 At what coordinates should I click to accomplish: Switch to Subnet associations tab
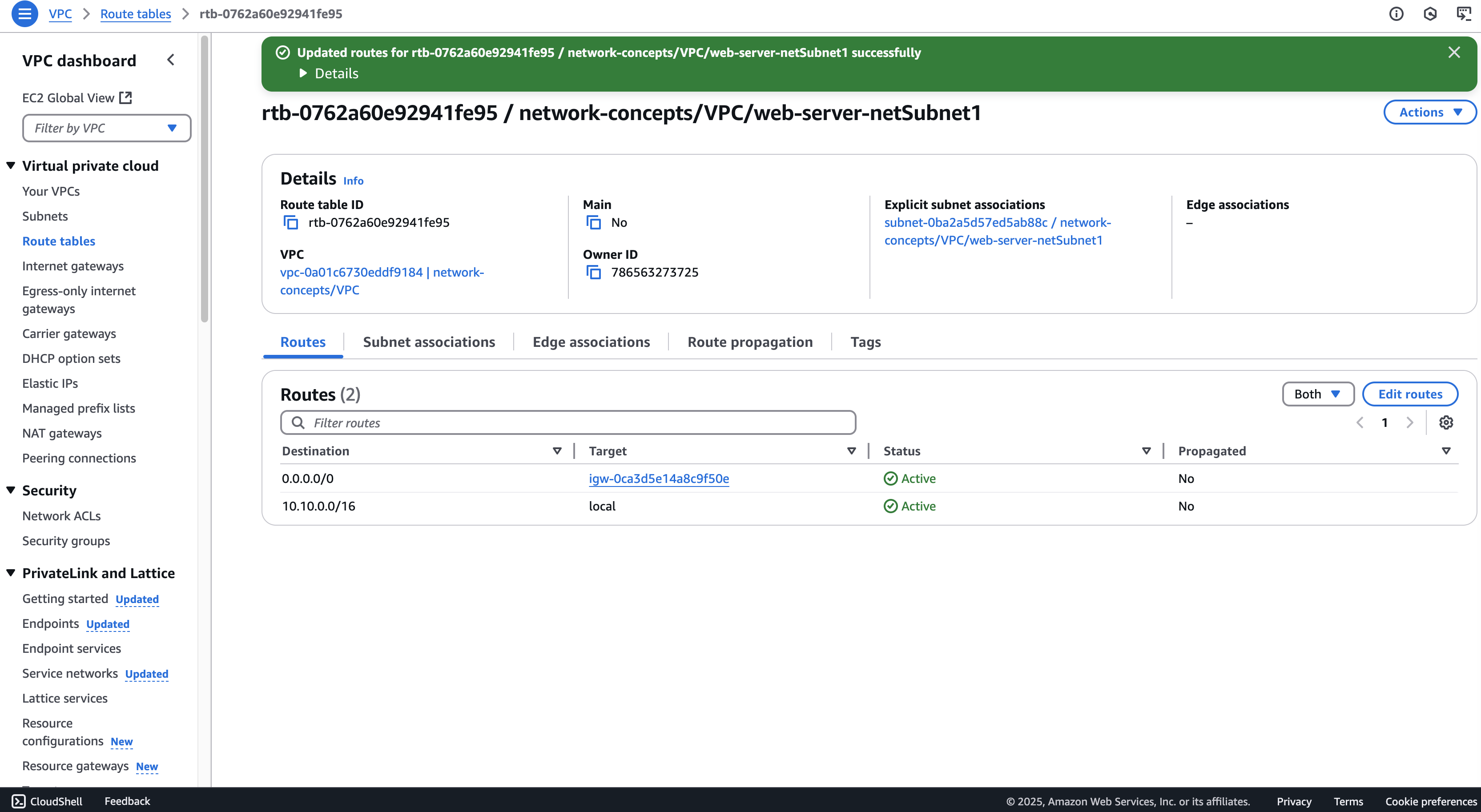point(429,342)
